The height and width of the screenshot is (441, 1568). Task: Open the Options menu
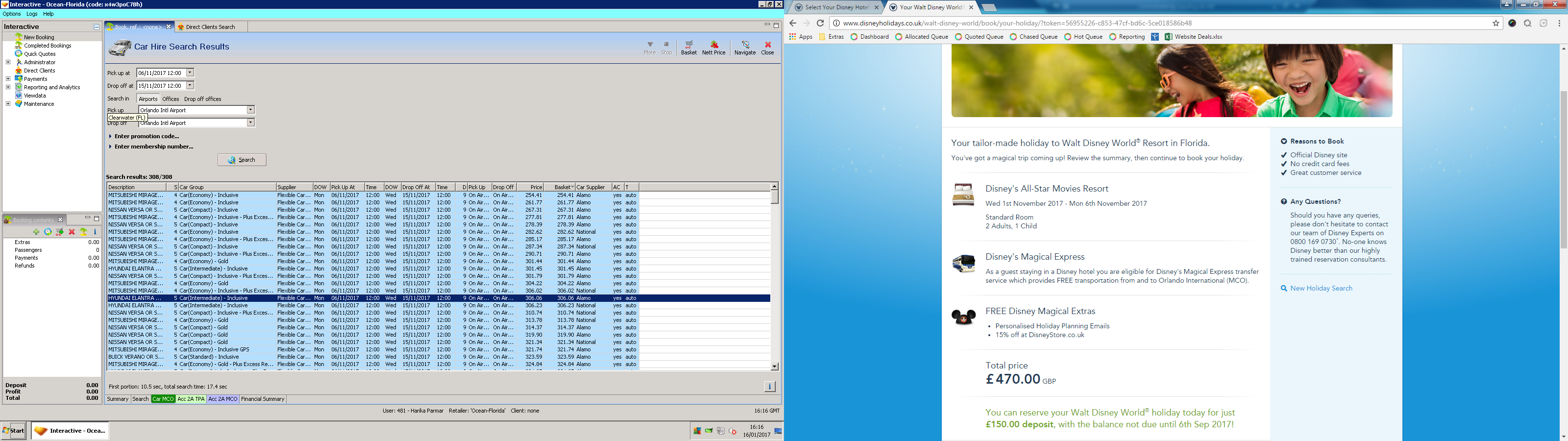point(12,14)
